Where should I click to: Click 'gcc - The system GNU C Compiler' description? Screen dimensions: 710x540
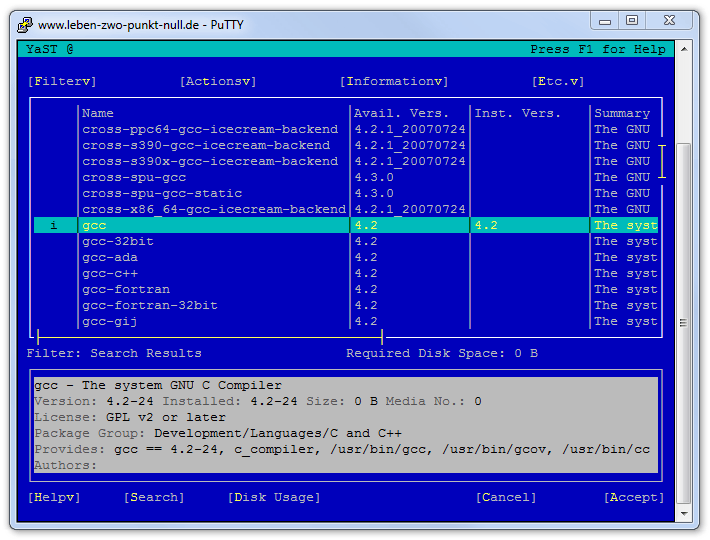click(158, 386)
